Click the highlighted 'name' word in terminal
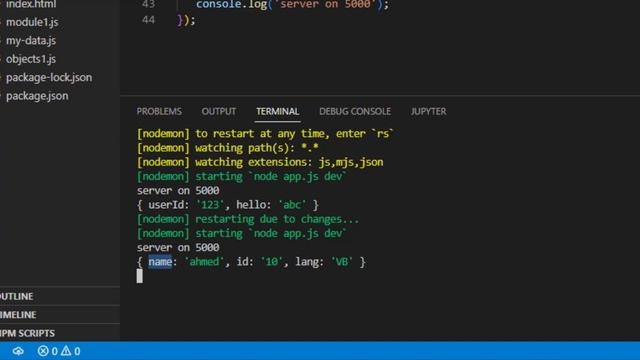 pyautogui.click(x=160, y=262)
